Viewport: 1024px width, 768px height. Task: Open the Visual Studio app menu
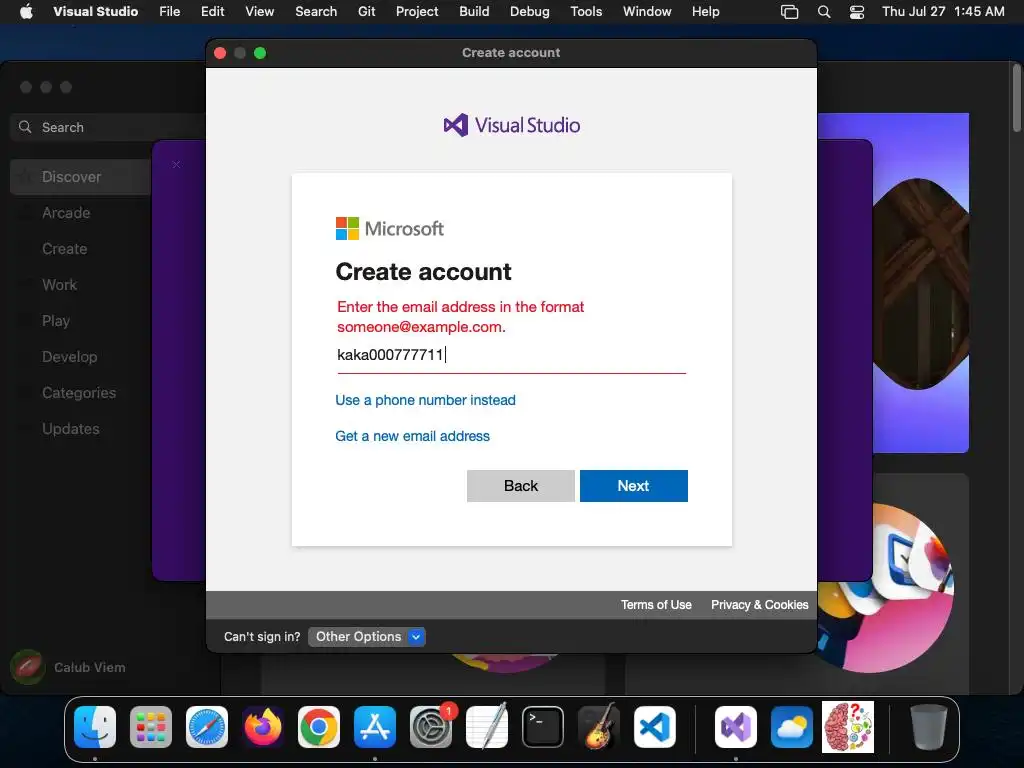[95, 12]
